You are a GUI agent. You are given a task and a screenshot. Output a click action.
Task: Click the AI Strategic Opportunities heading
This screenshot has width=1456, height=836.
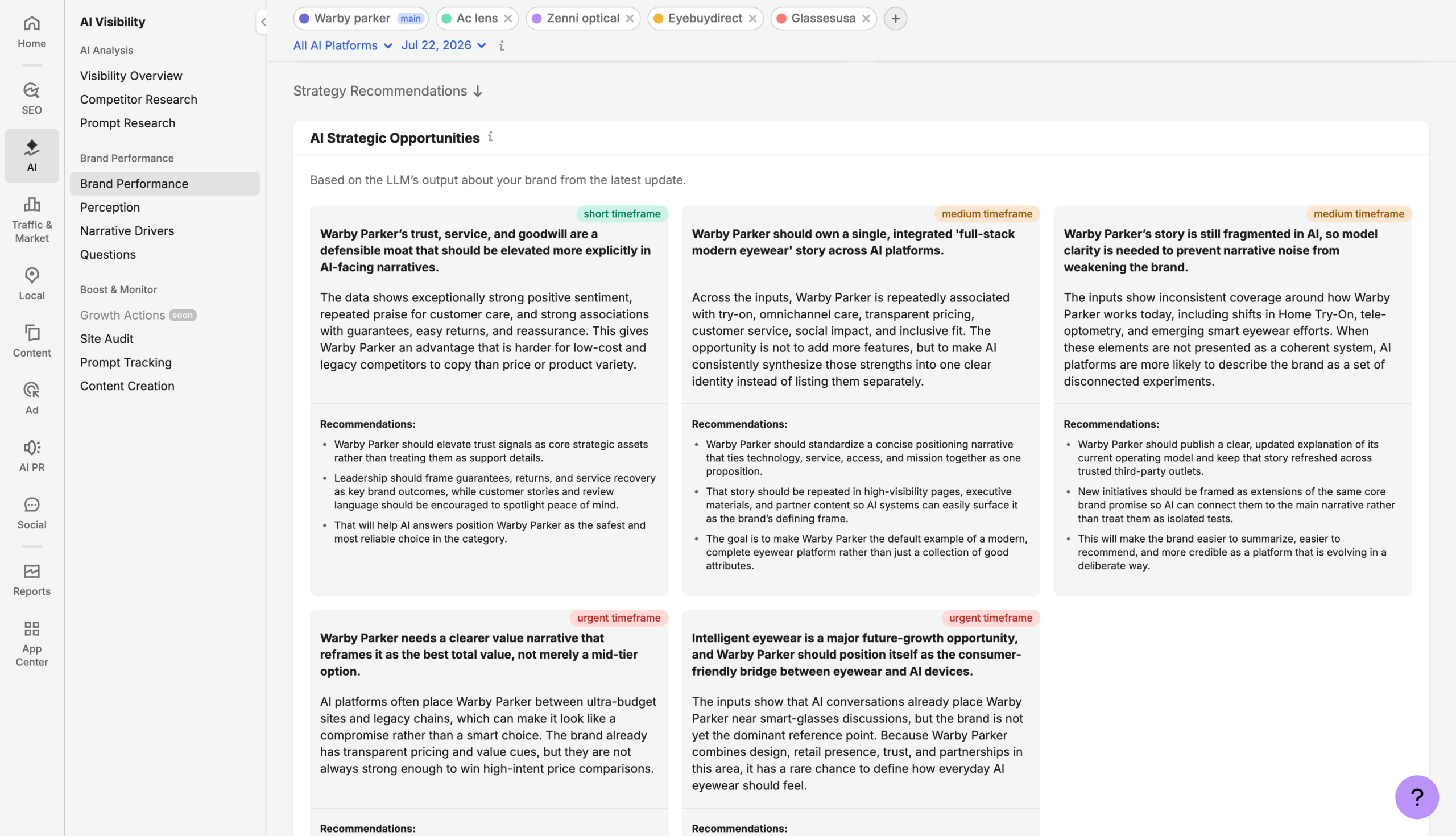coord(395,138)
